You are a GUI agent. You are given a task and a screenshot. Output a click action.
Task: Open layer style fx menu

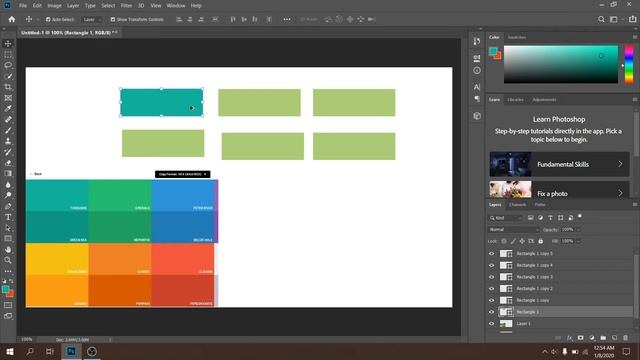pos(569,338)
